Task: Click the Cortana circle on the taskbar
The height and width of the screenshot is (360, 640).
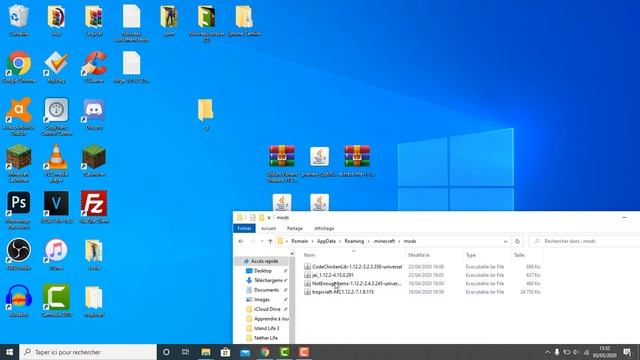Action: click(x=166, y=352)
